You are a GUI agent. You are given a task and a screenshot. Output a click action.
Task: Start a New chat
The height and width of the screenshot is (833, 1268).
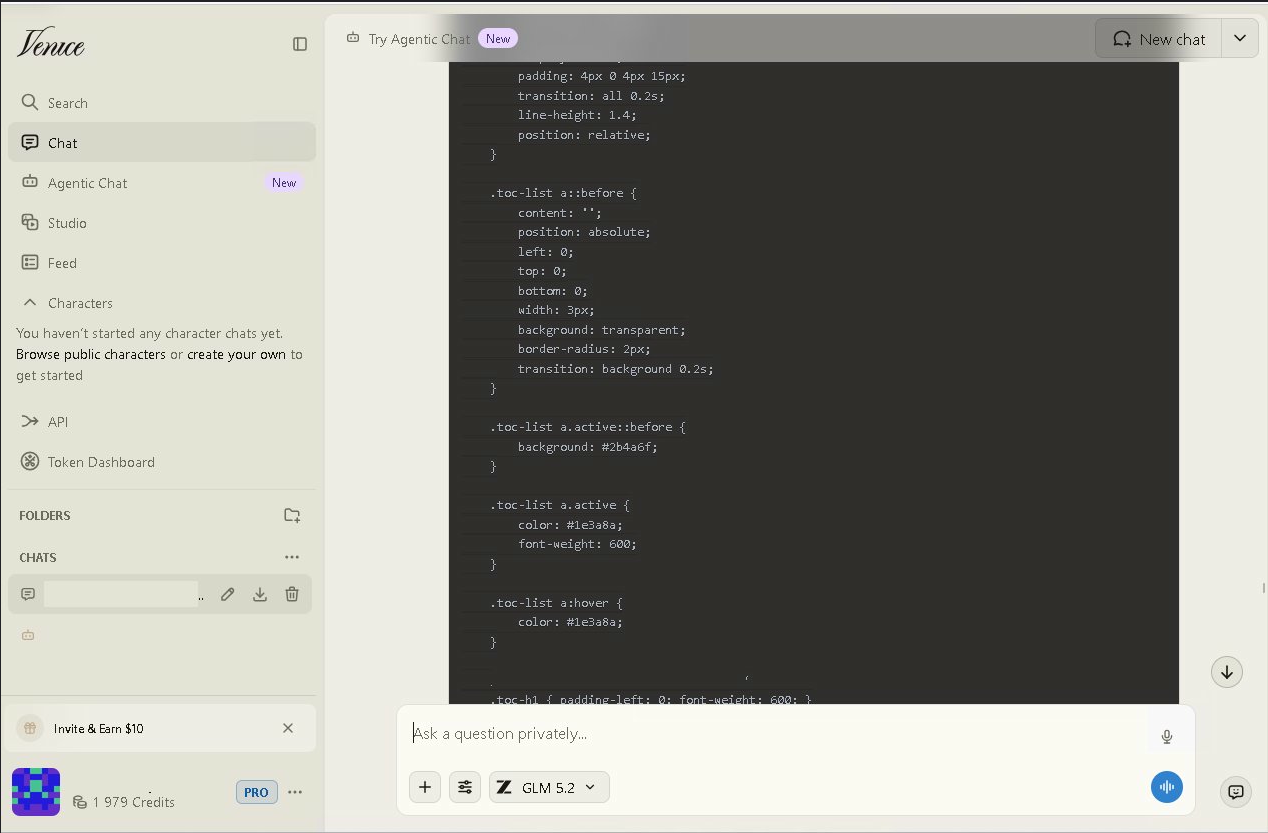[x=1158, y=39]
